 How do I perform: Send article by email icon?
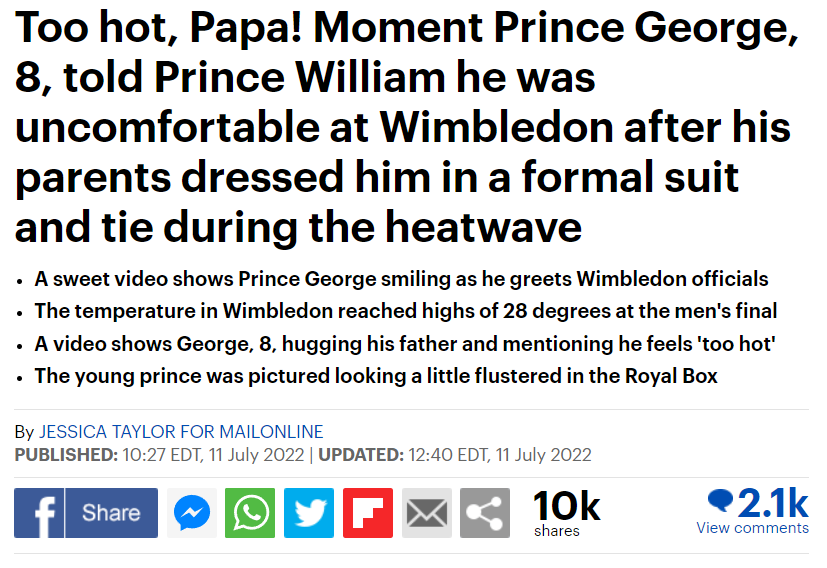(x=427, y=513)
